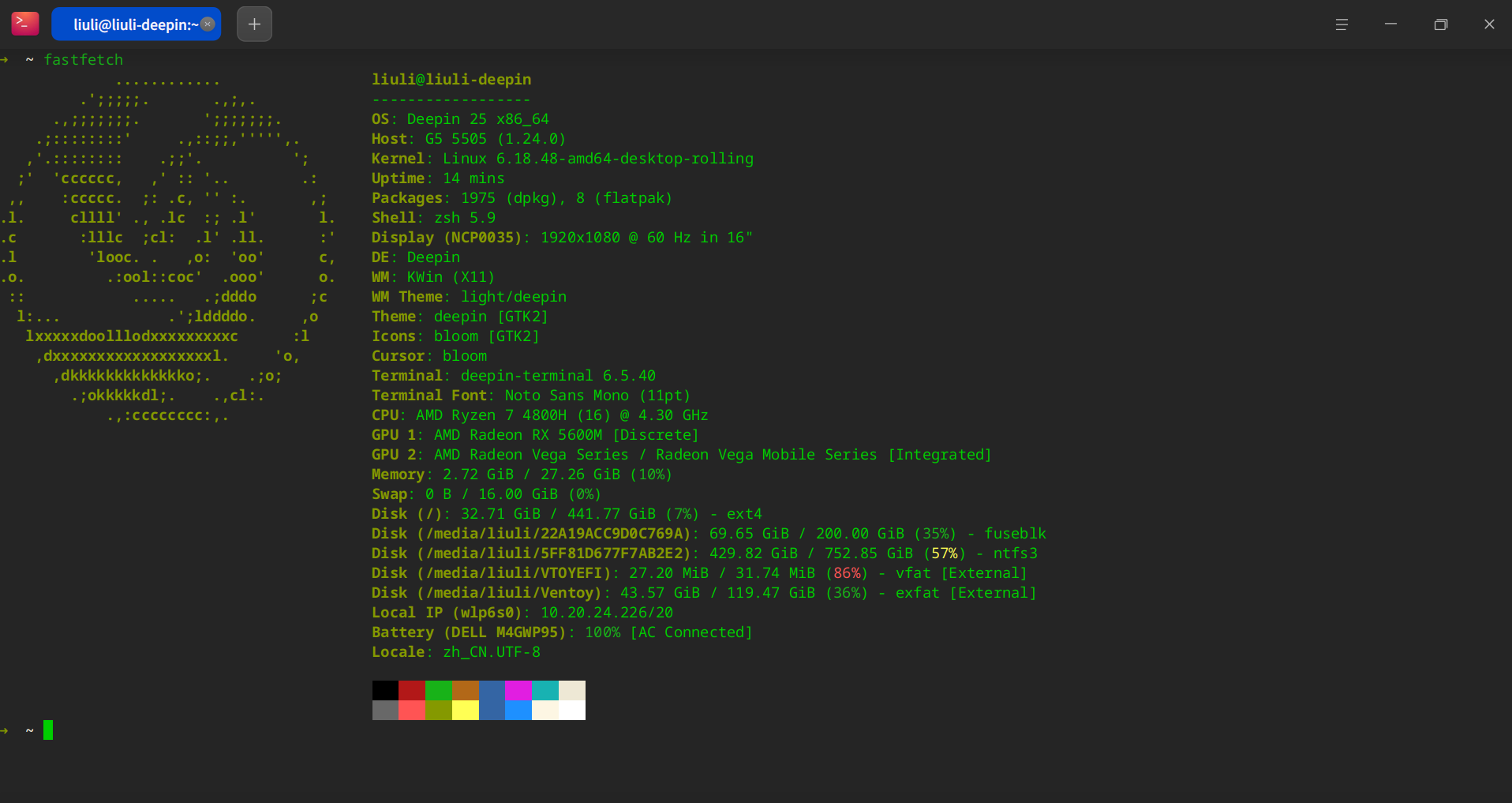Viewport: 1512px width, 803px height.
Task: Minimize the terminal window
Action: 1390,24
